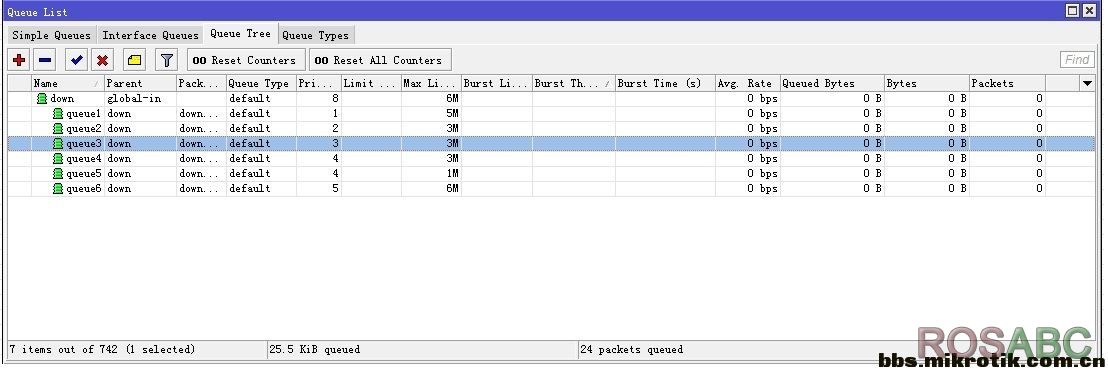Open the Queue Types tab
Image resolution: width=1108 pixels, height=371 pixels.
click(315, 35)
